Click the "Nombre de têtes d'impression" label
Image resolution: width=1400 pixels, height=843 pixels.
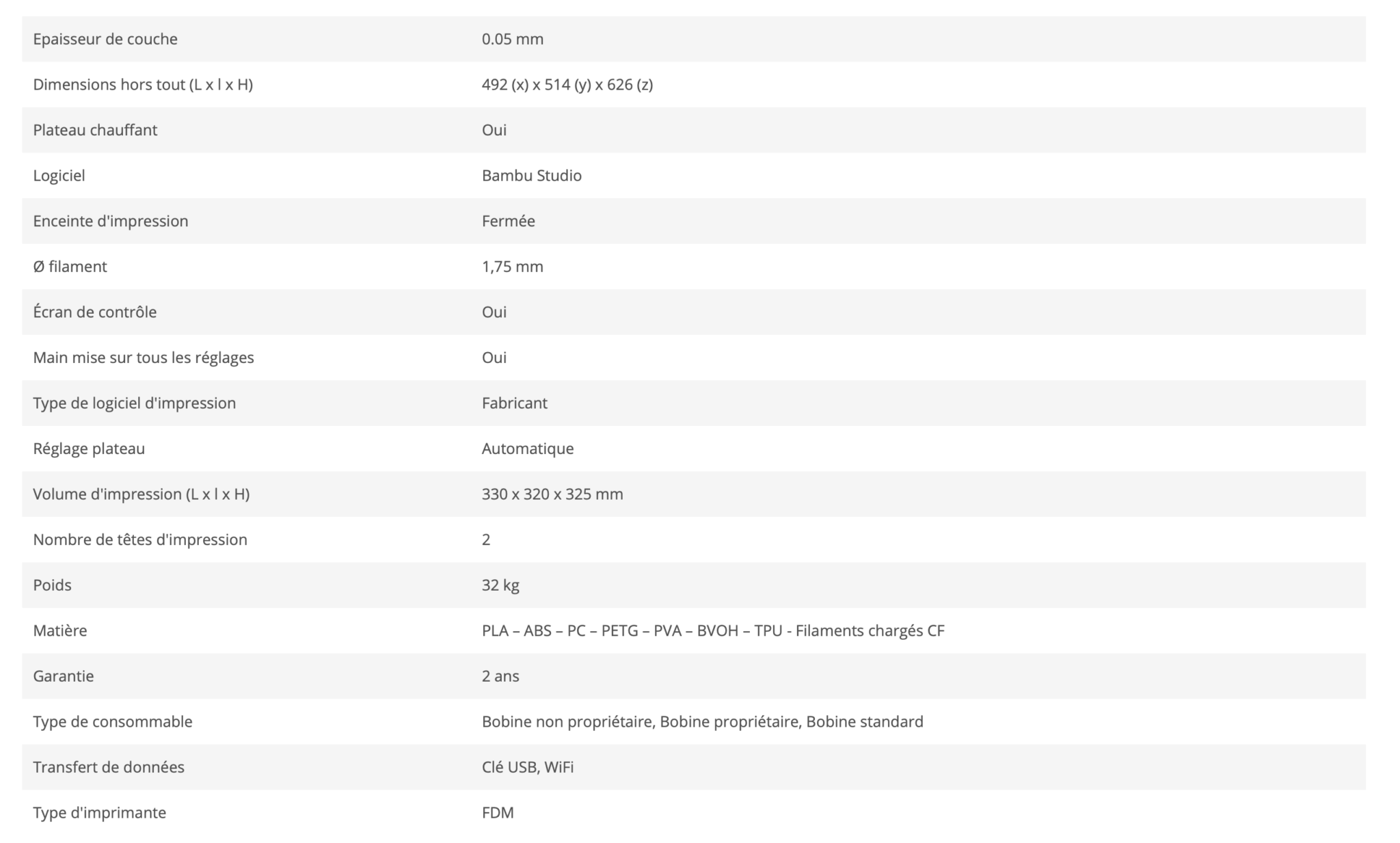pos(140,539)
